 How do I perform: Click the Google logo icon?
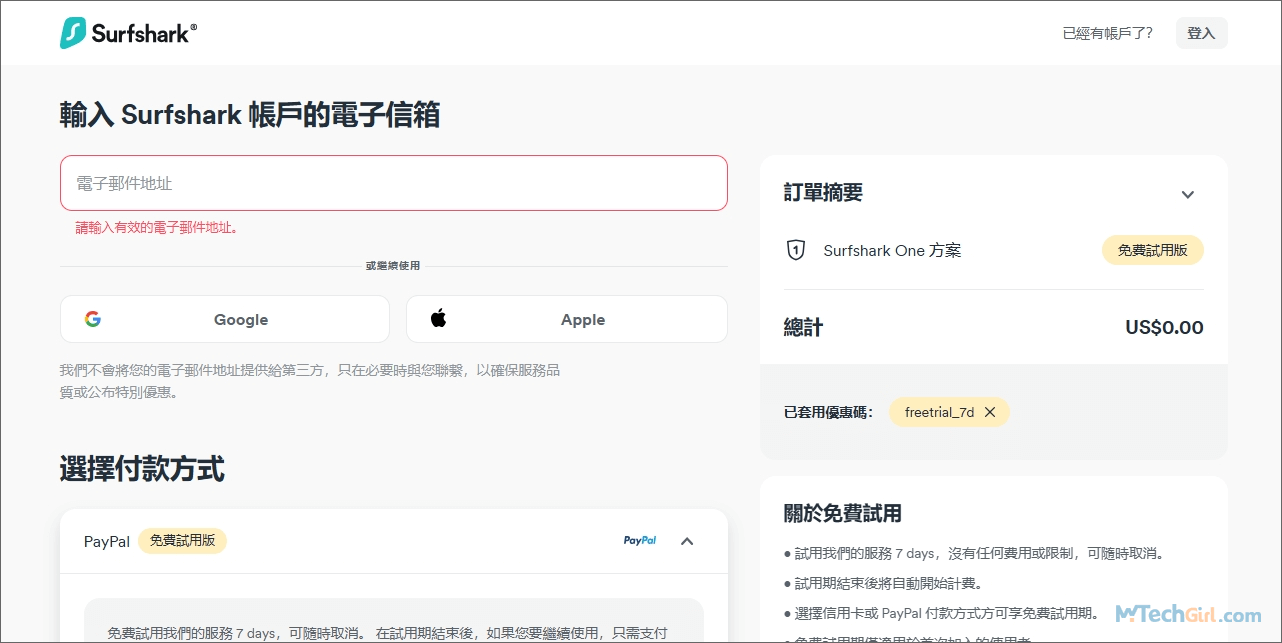tap(93, 319)
